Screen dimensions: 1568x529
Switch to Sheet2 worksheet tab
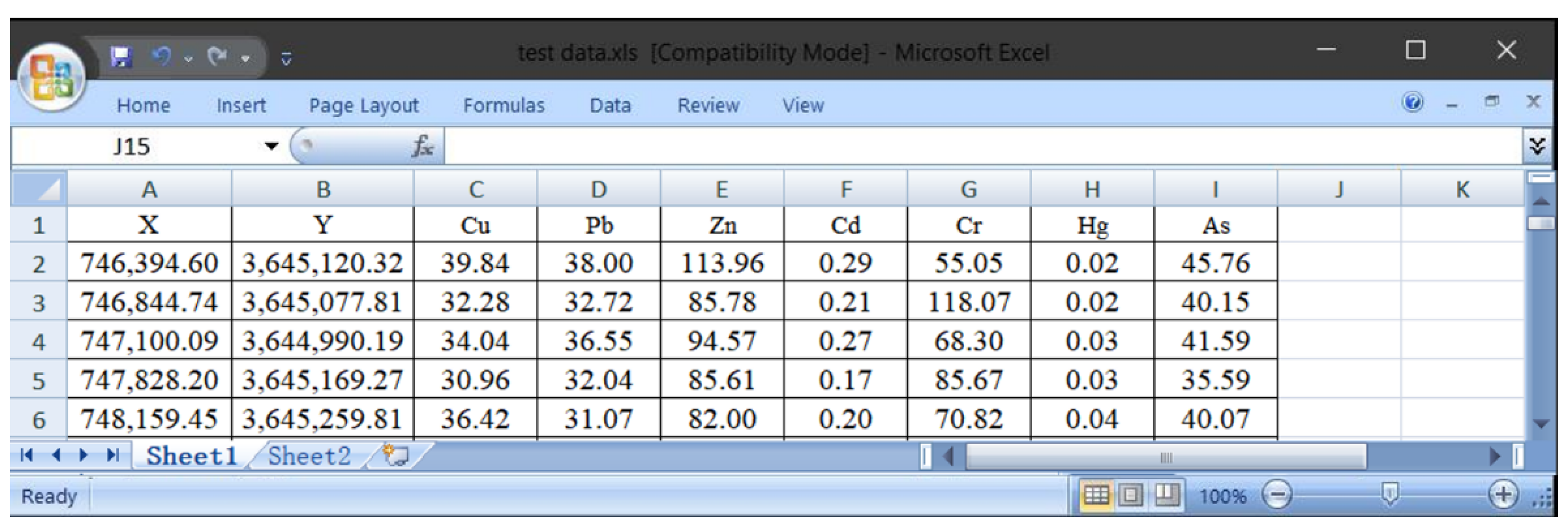click(309, 455)
